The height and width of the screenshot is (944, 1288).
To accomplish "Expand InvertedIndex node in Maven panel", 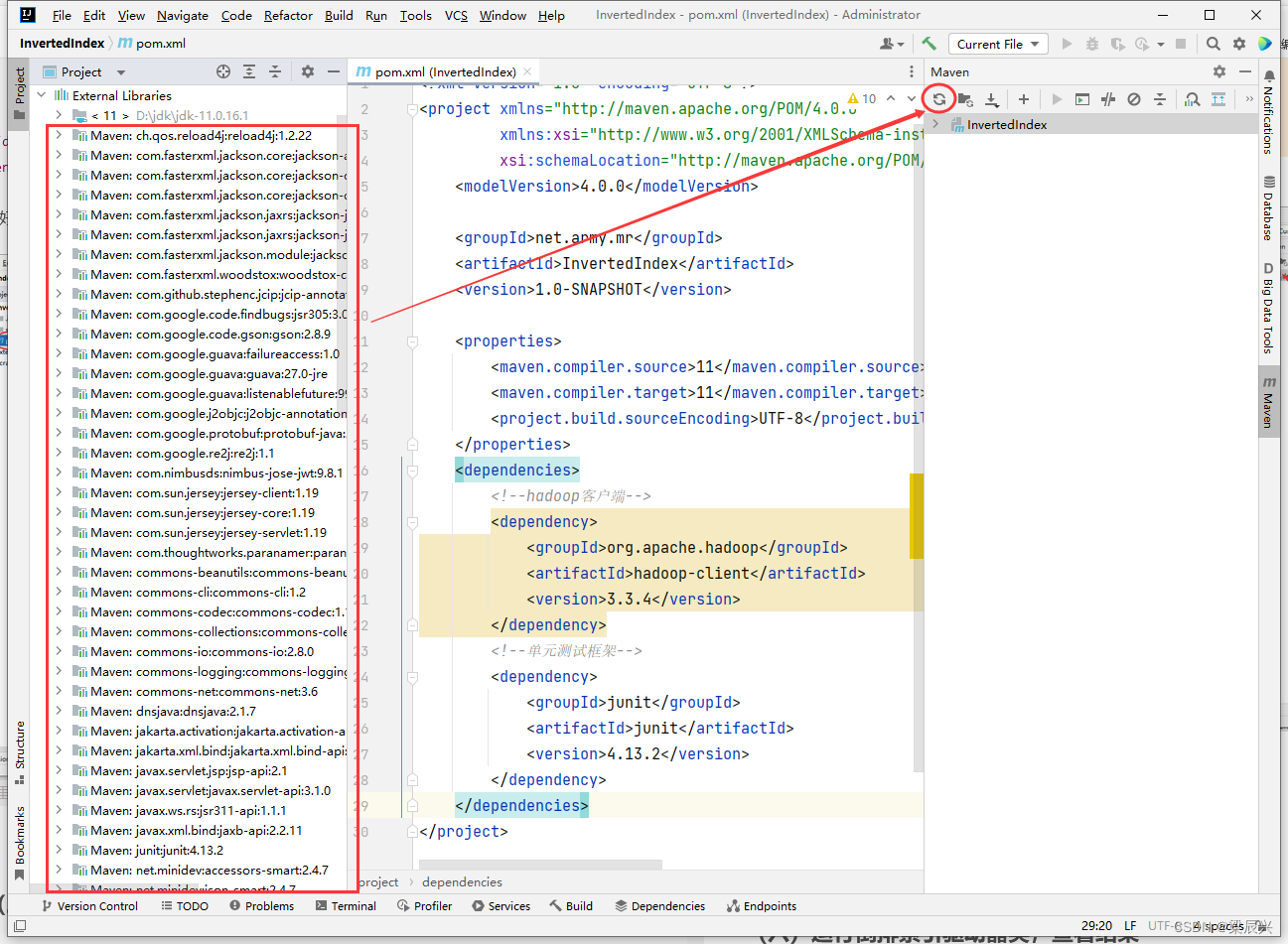I will (935, 124).
